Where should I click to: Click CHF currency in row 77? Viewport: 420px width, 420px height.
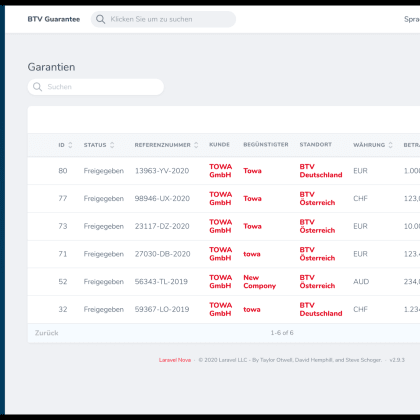(x=360, y=199)
